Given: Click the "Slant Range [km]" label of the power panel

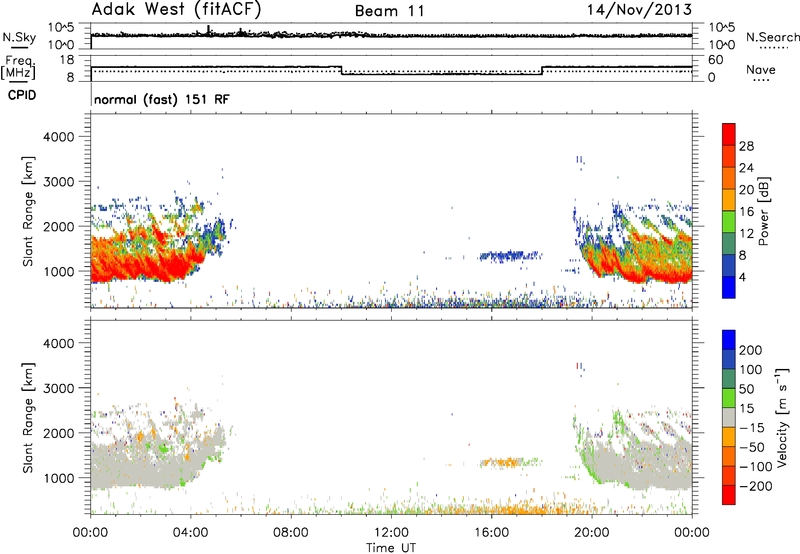Looking at the screenshot, I should coord(28,211).
